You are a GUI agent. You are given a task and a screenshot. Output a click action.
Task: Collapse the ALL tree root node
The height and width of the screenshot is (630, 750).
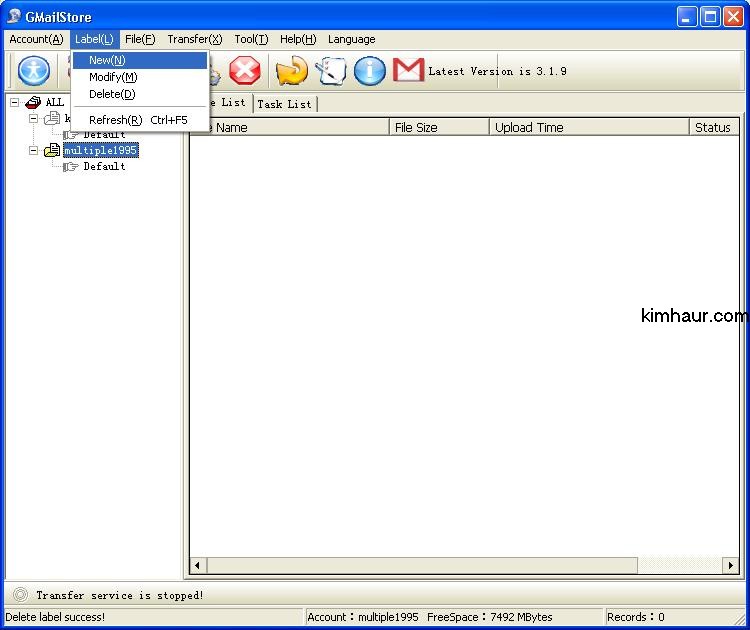tap(15, 102)
